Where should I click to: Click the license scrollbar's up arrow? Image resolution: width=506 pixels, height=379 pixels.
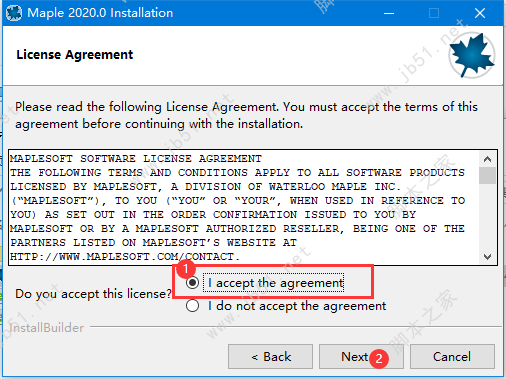click(x=487, y=159)
